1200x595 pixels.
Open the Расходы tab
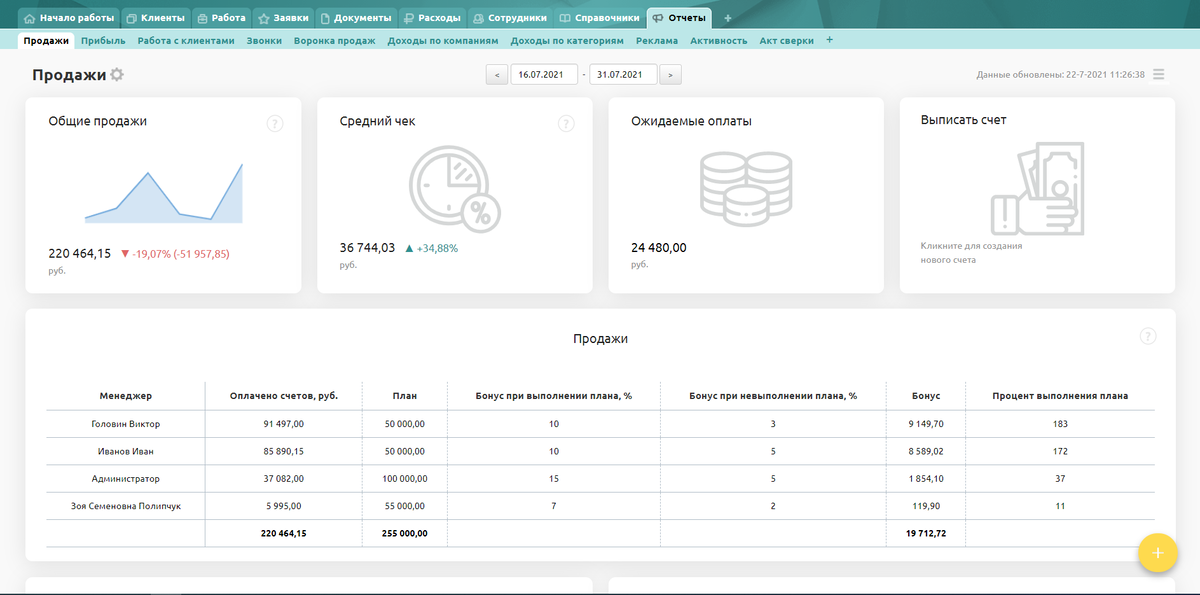coord(432,18)
